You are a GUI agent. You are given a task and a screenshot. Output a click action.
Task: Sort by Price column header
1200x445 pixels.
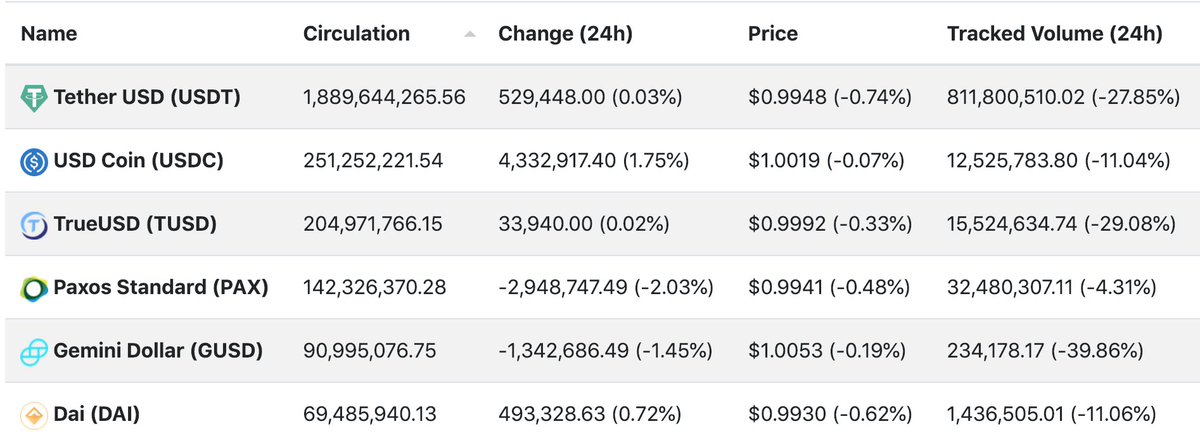[x=773, y=33]
